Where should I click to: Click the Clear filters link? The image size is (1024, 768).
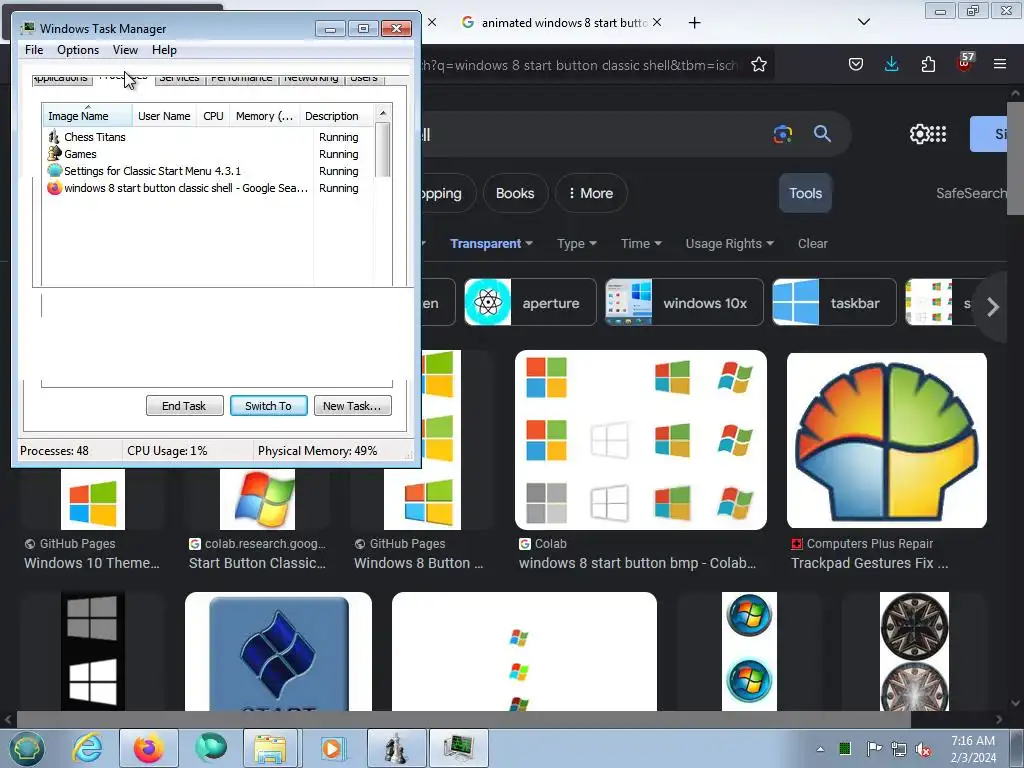(x=812, y=244)
